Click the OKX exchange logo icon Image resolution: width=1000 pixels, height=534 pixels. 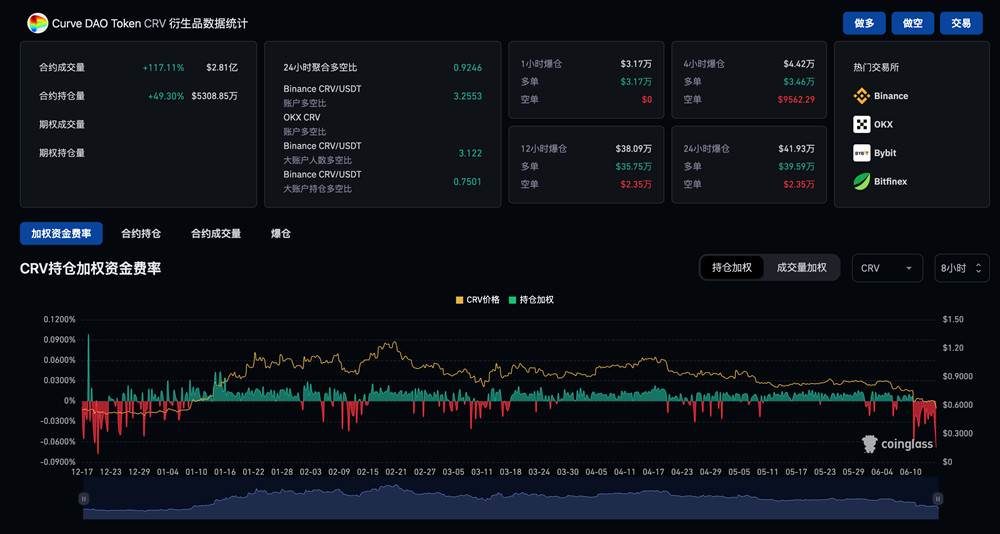point(862,125)
